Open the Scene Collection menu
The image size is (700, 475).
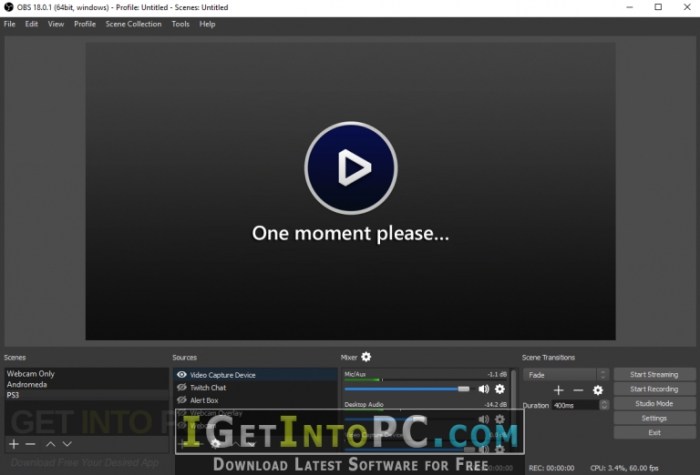pyautogui.click(x=133, y=24)
